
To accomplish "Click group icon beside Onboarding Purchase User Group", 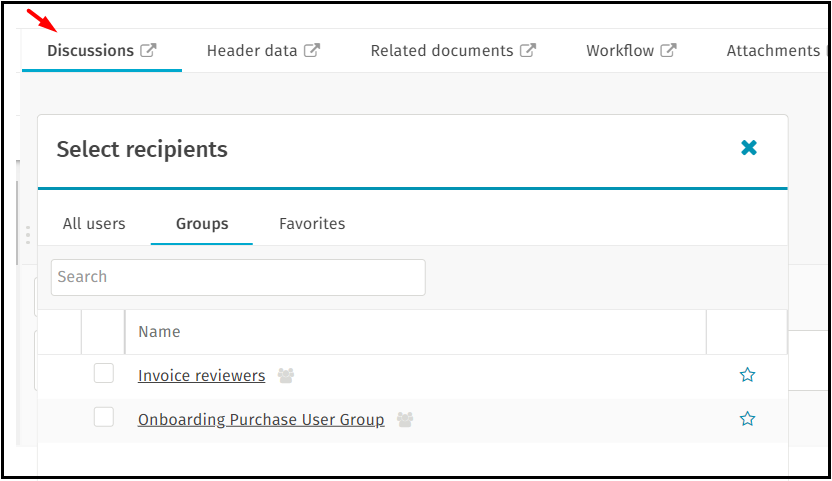I will 405,420.
